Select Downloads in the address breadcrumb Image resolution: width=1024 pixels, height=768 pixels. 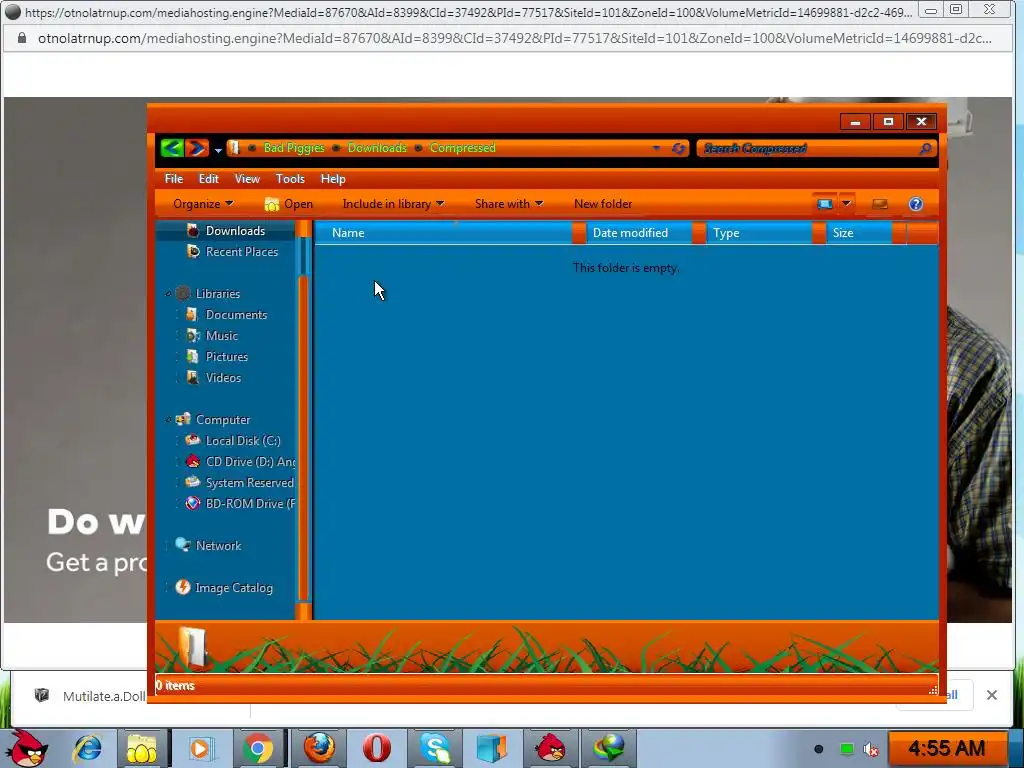click(x=377, y=148)
